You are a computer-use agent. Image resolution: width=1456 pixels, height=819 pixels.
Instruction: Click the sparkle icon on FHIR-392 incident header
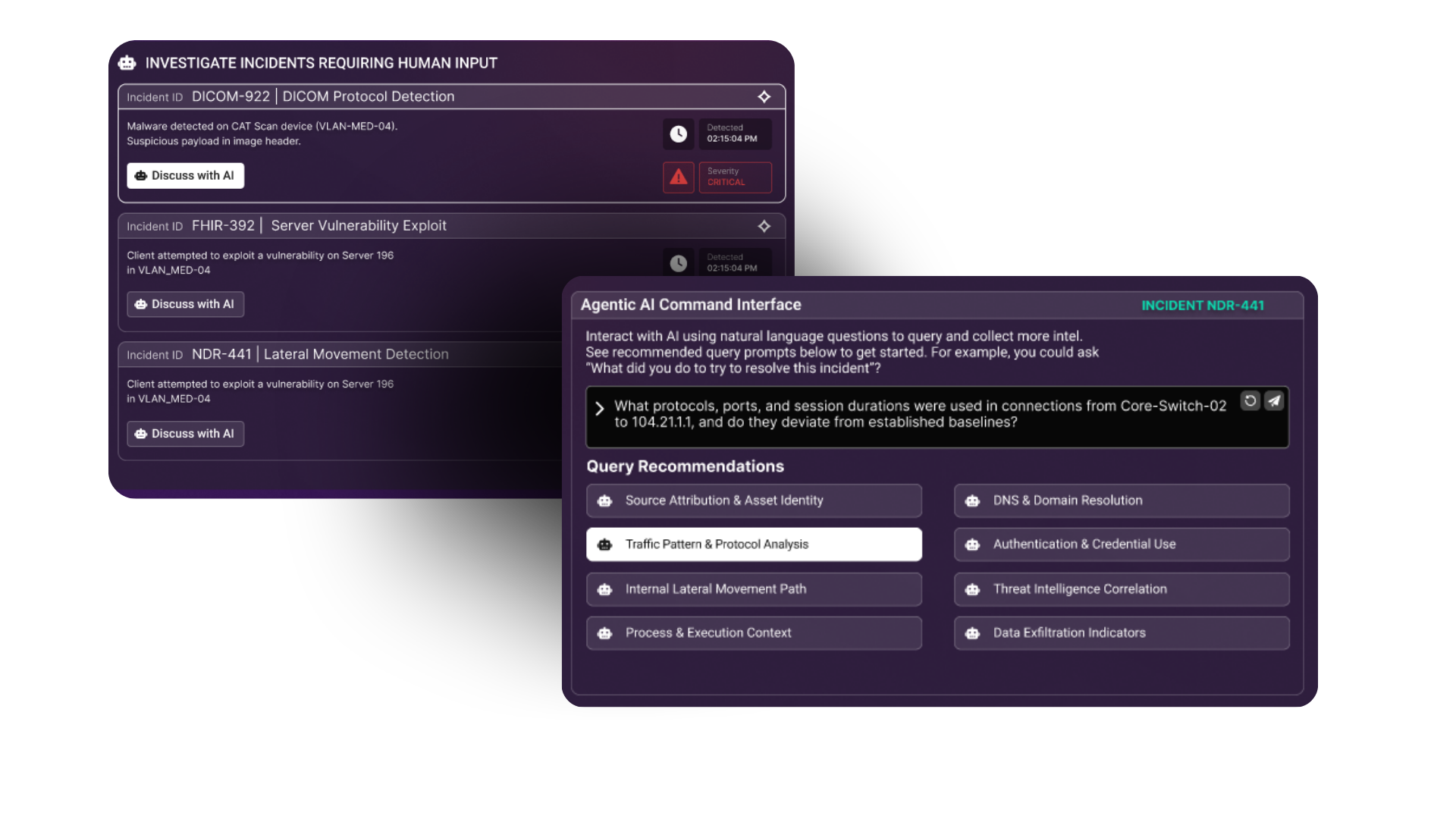[x=764, y=226]
